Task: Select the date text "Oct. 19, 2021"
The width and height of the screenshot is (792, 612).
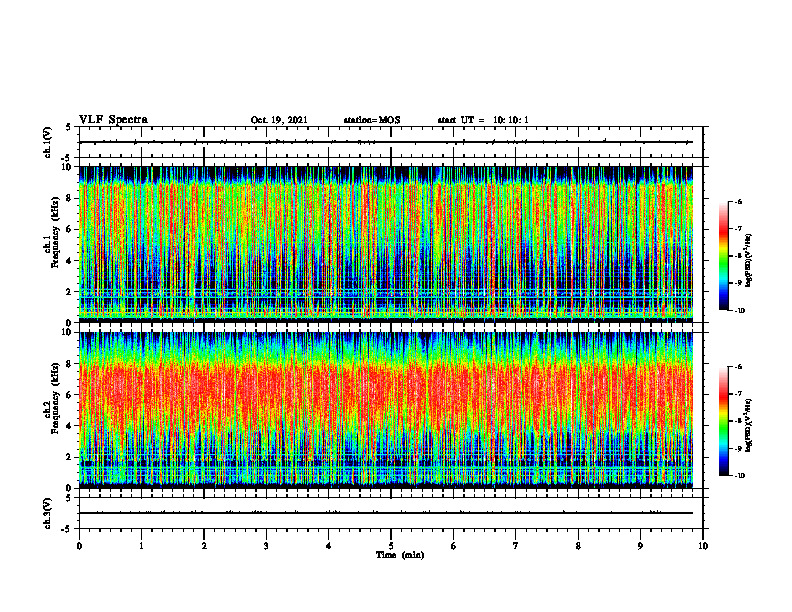Action: (279, 120)
